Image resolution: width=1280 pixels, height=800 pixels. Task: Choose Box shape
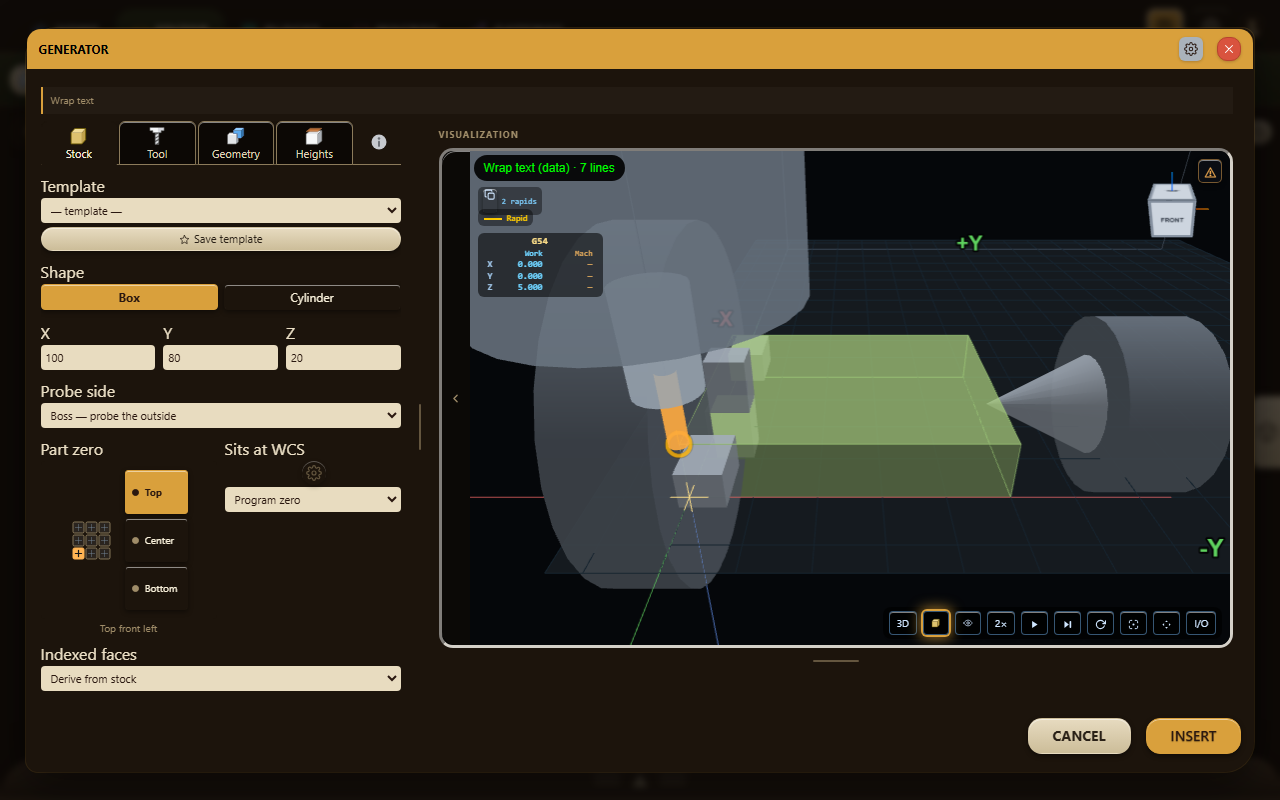[129, 298]
